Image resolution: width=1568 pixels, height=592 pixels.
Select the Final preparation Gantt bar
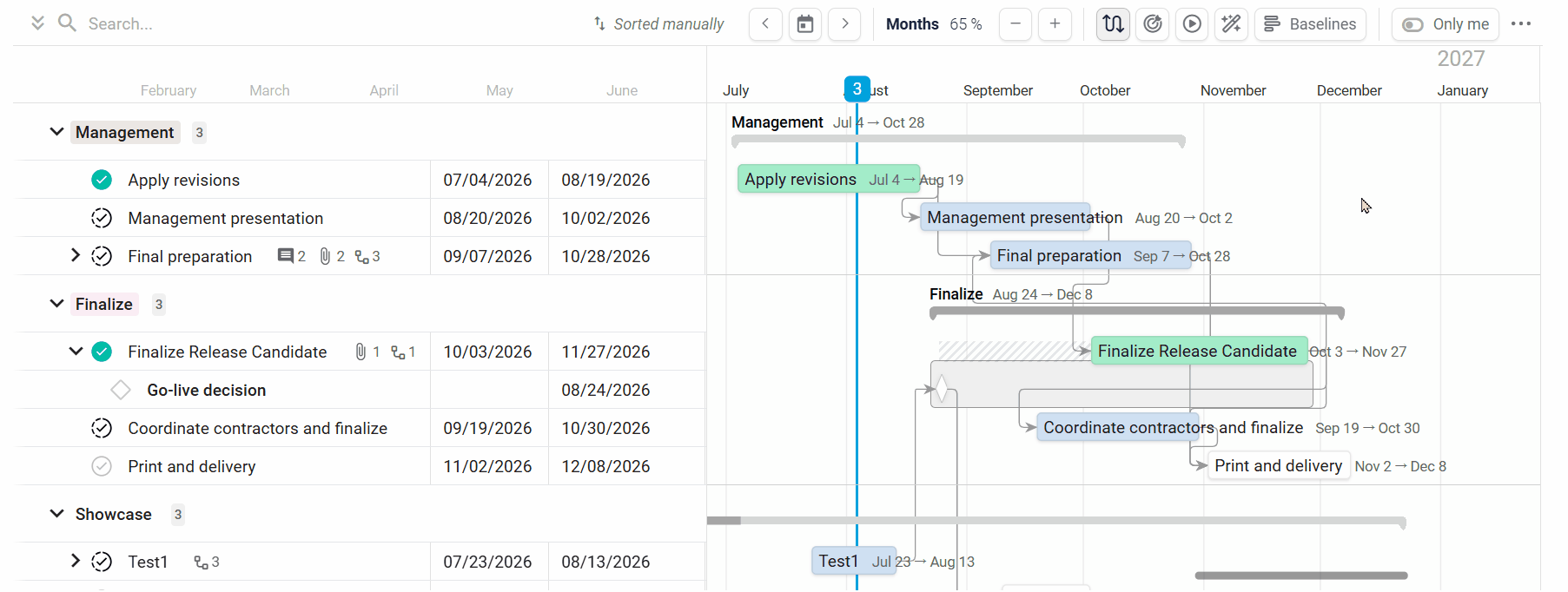[x=1090, y=255]
